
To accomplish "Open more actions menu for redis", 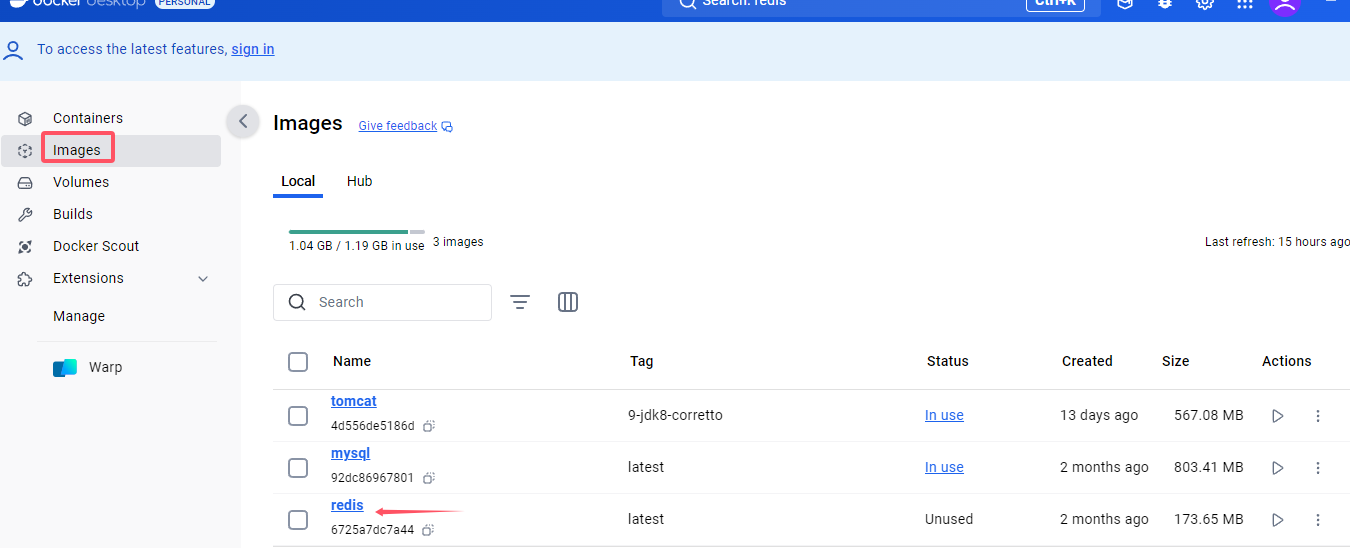I will click(1318, 519).
